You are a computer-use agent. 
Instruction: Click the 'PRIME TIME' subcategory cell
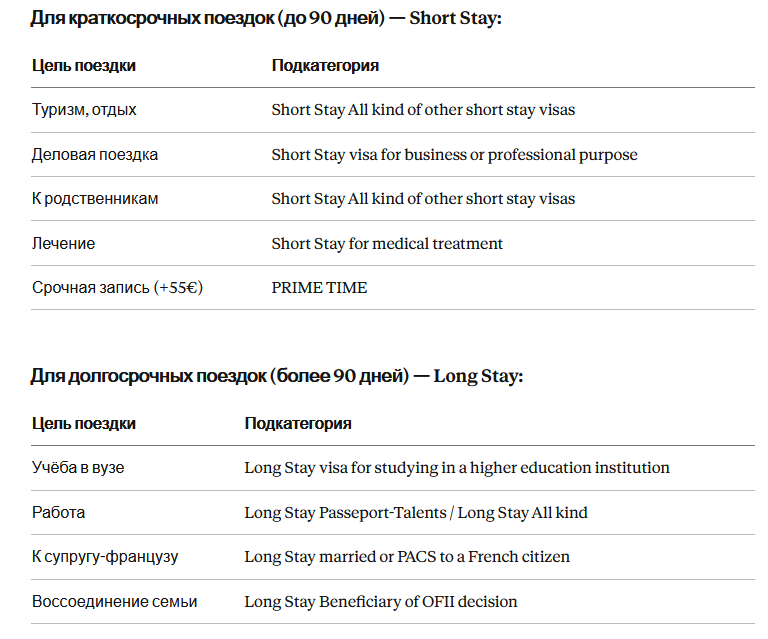click(319, 287)
